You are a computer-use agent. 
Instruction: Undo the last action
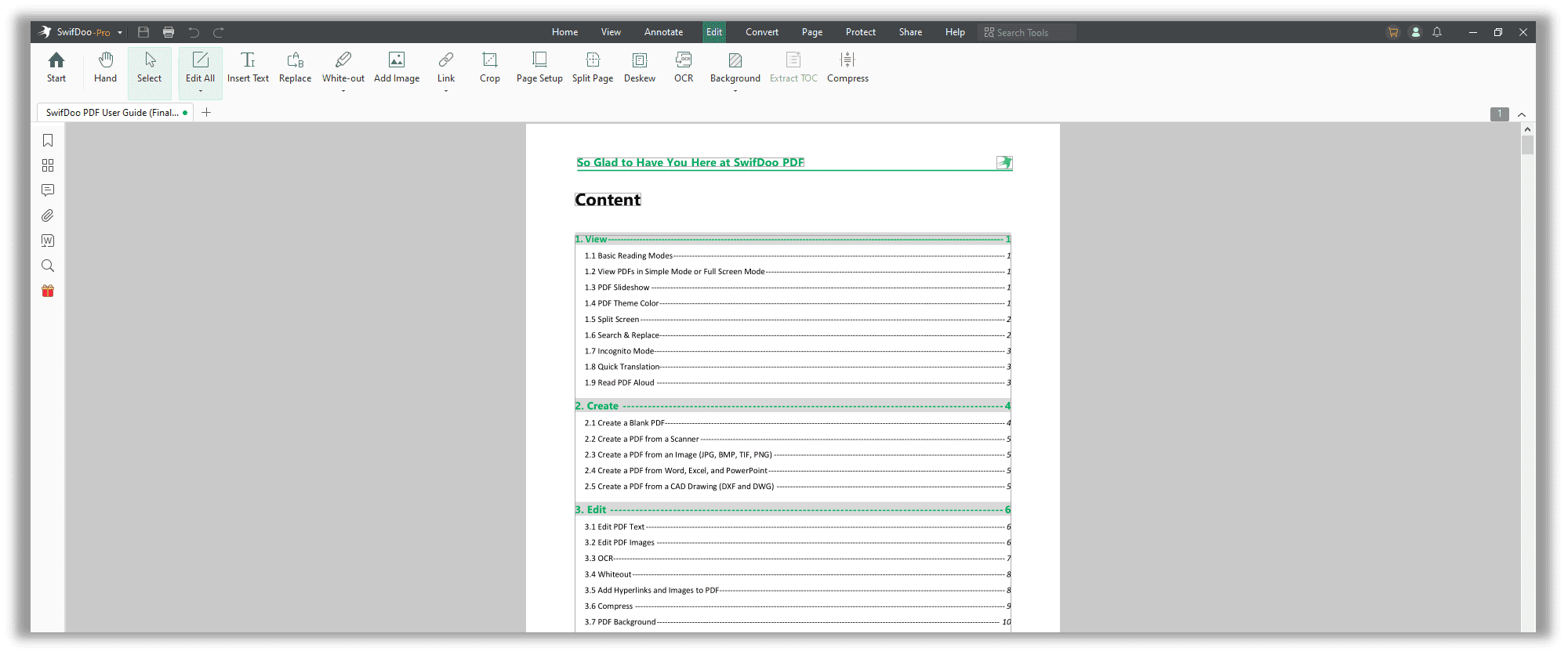click(194, 32)
